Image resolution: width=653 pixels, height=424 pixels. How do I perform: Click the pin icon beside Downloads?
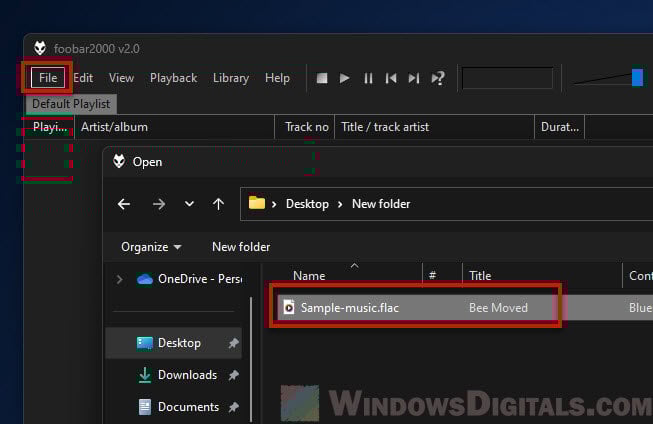click(233, 375)
